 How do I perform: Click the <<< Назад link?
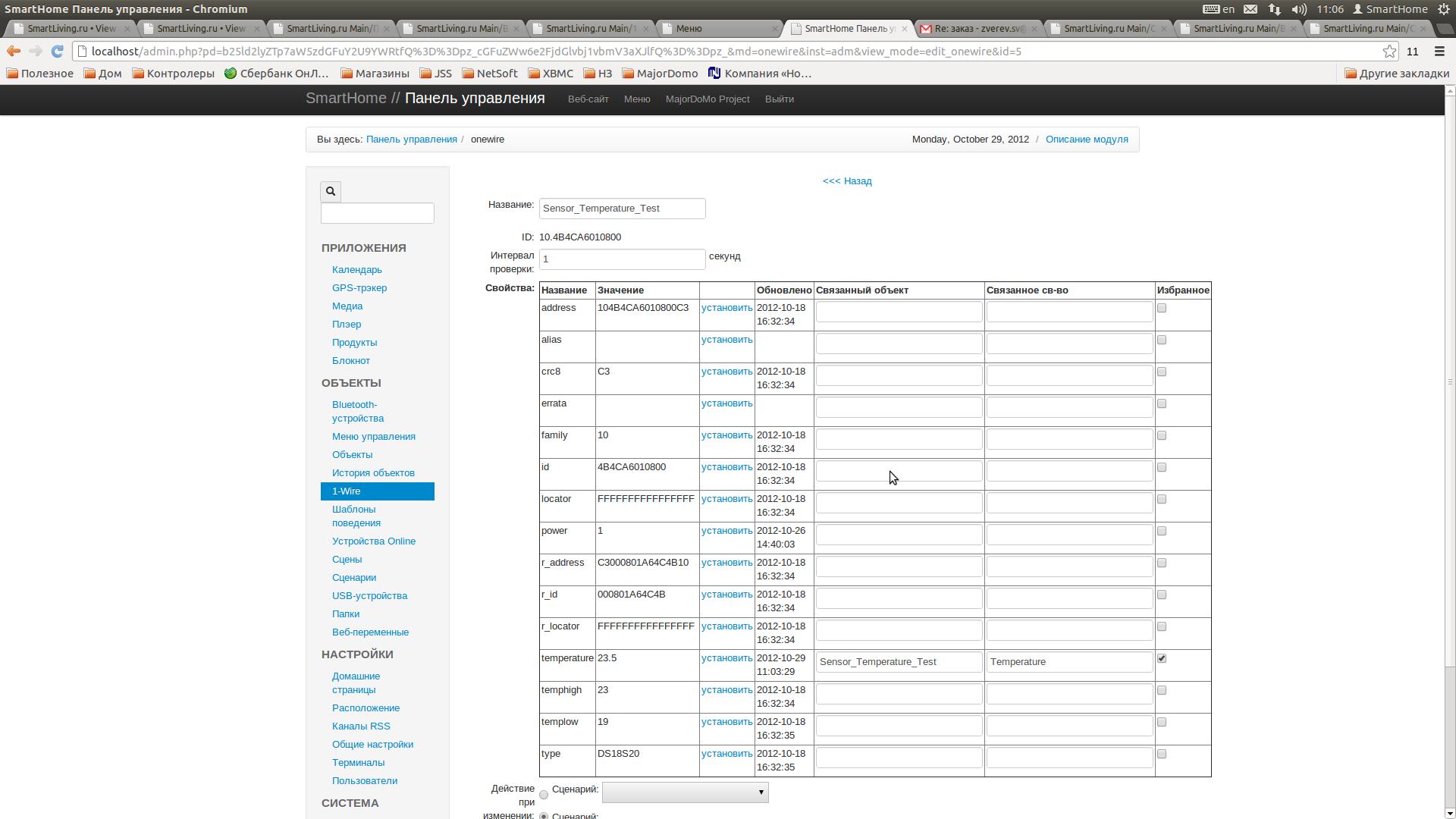coord(847,181)
